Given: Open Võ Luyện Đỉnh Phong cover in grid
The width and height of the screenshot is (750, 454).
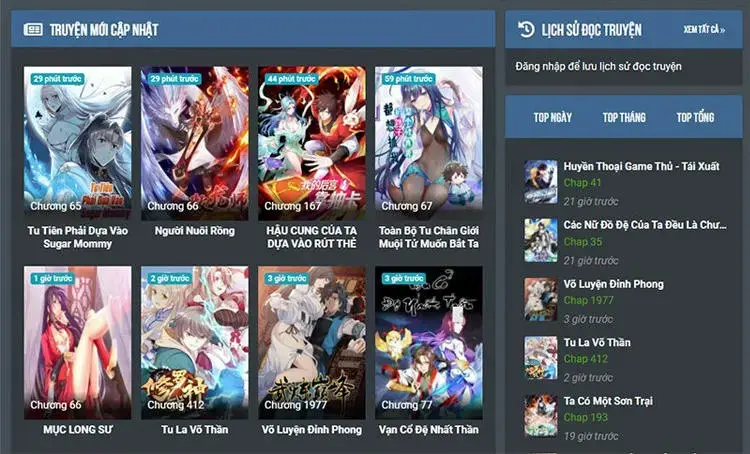Looking at the screenshot, I should (312, 343).
